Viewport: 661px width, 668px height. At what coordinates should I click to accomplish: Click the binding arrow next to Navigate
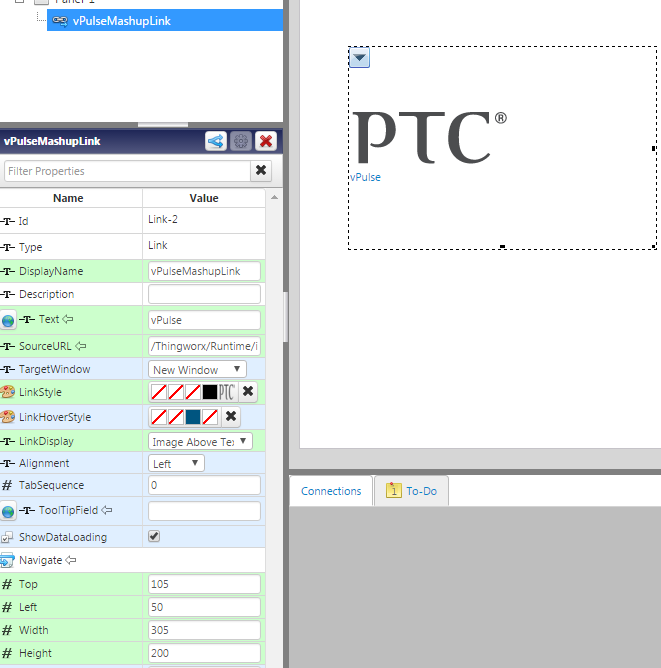click(x=71, y=560)
